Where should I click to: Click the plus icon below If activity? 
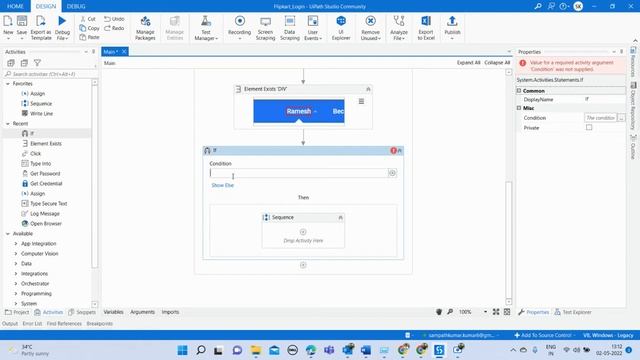point(303,265)
